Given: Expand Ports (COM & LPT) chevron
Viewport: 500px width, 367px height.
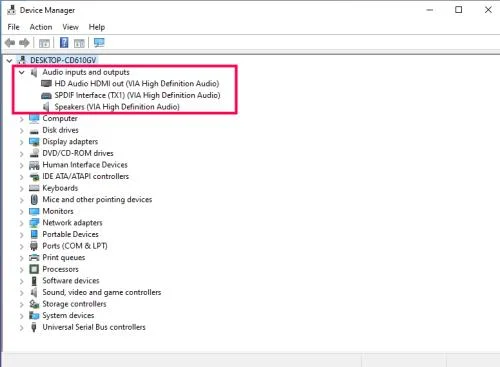Looking at the screenshot, I should point(22,246).
